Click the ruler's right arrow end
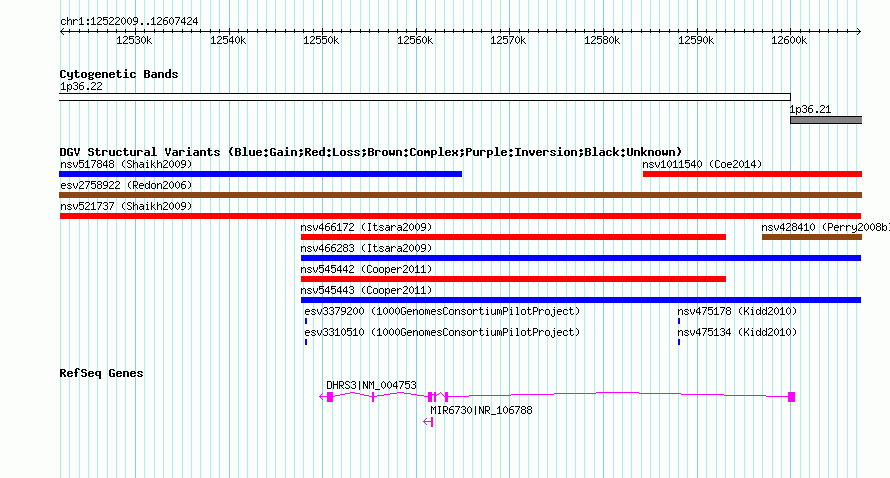The height and width of the screenshot is (478, 890). (x=859, y=32)
